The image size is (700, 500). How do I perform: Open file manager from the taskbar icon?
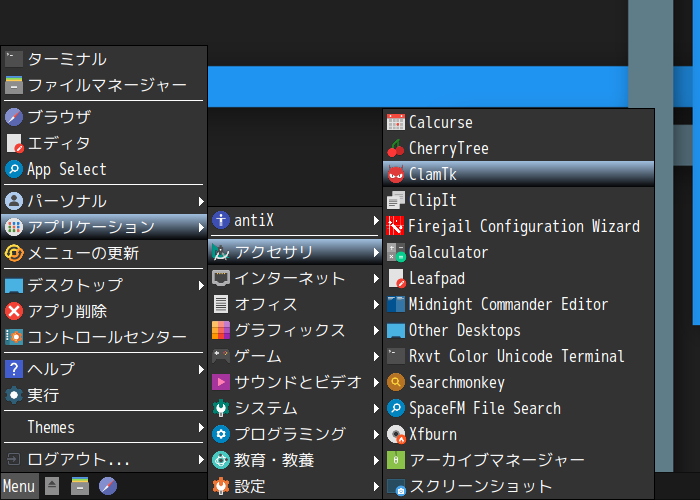click(80, 486)
